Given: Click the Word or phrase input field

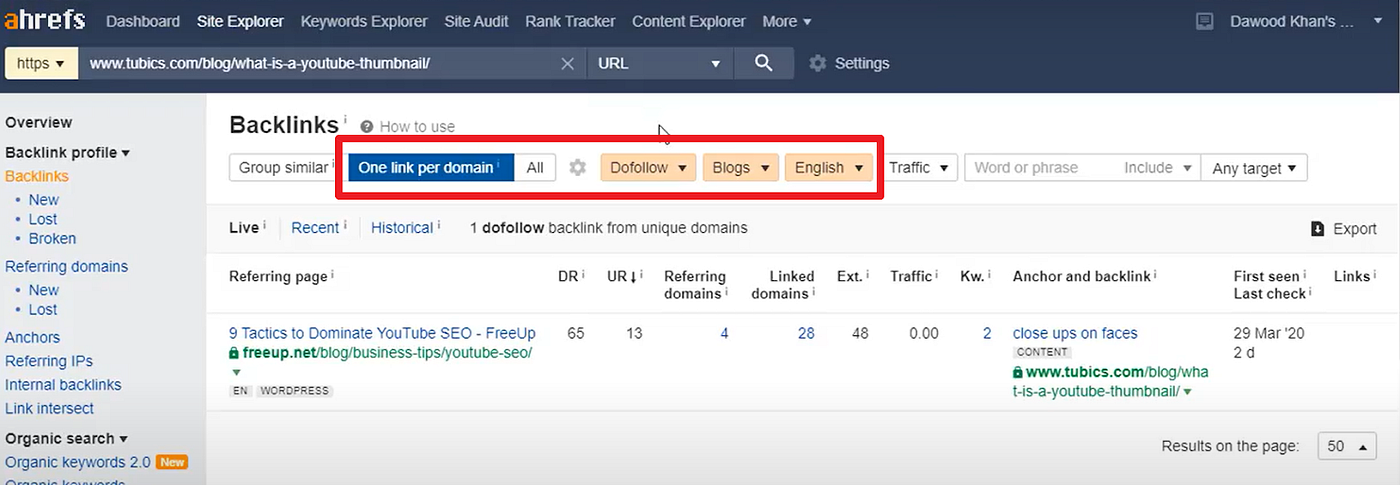Looking at the screenshot, I should (x=1040, y=168).
